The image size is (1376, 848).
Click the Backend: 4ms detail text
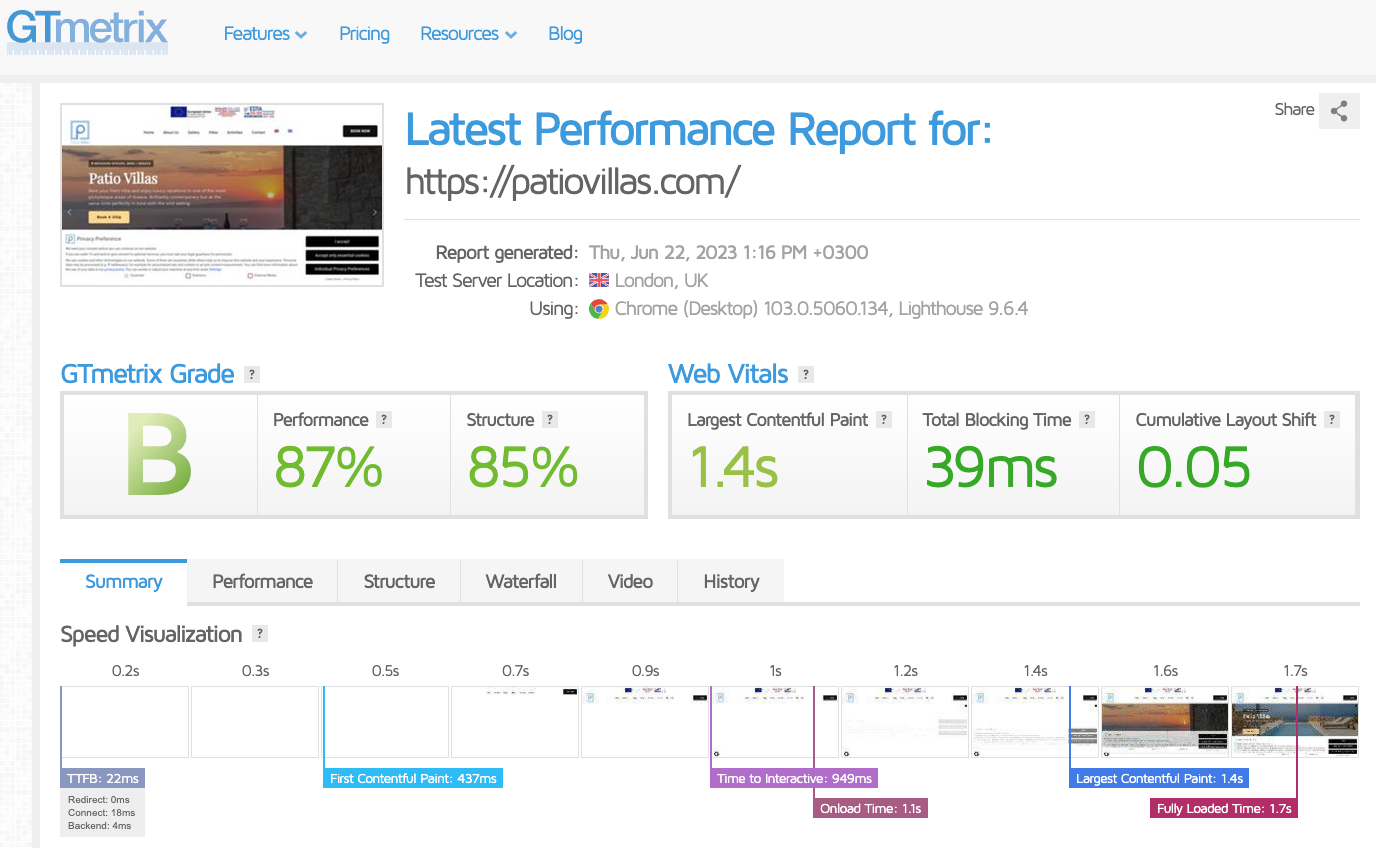(99, 826)
